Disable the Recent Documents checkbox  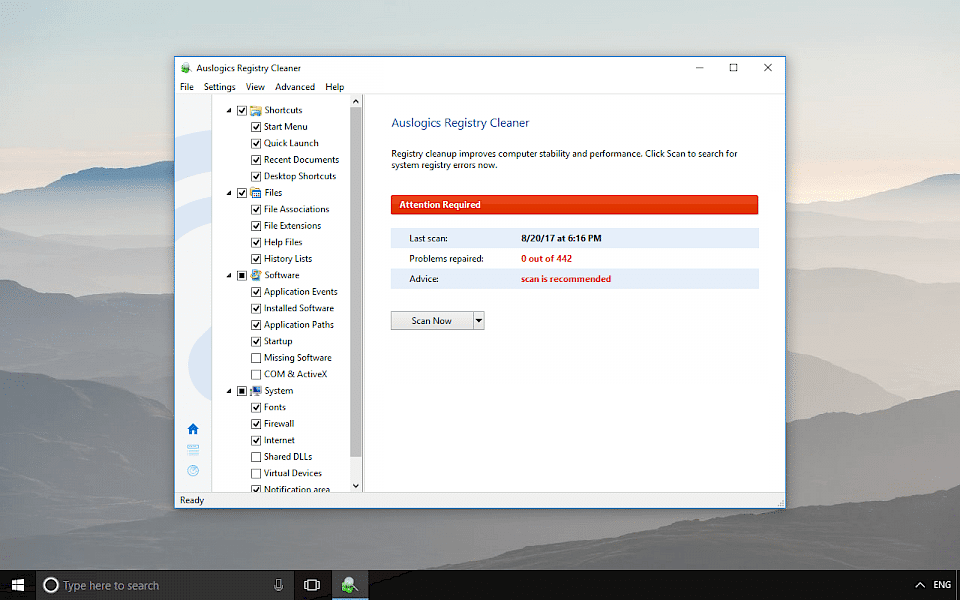[256, 160]
